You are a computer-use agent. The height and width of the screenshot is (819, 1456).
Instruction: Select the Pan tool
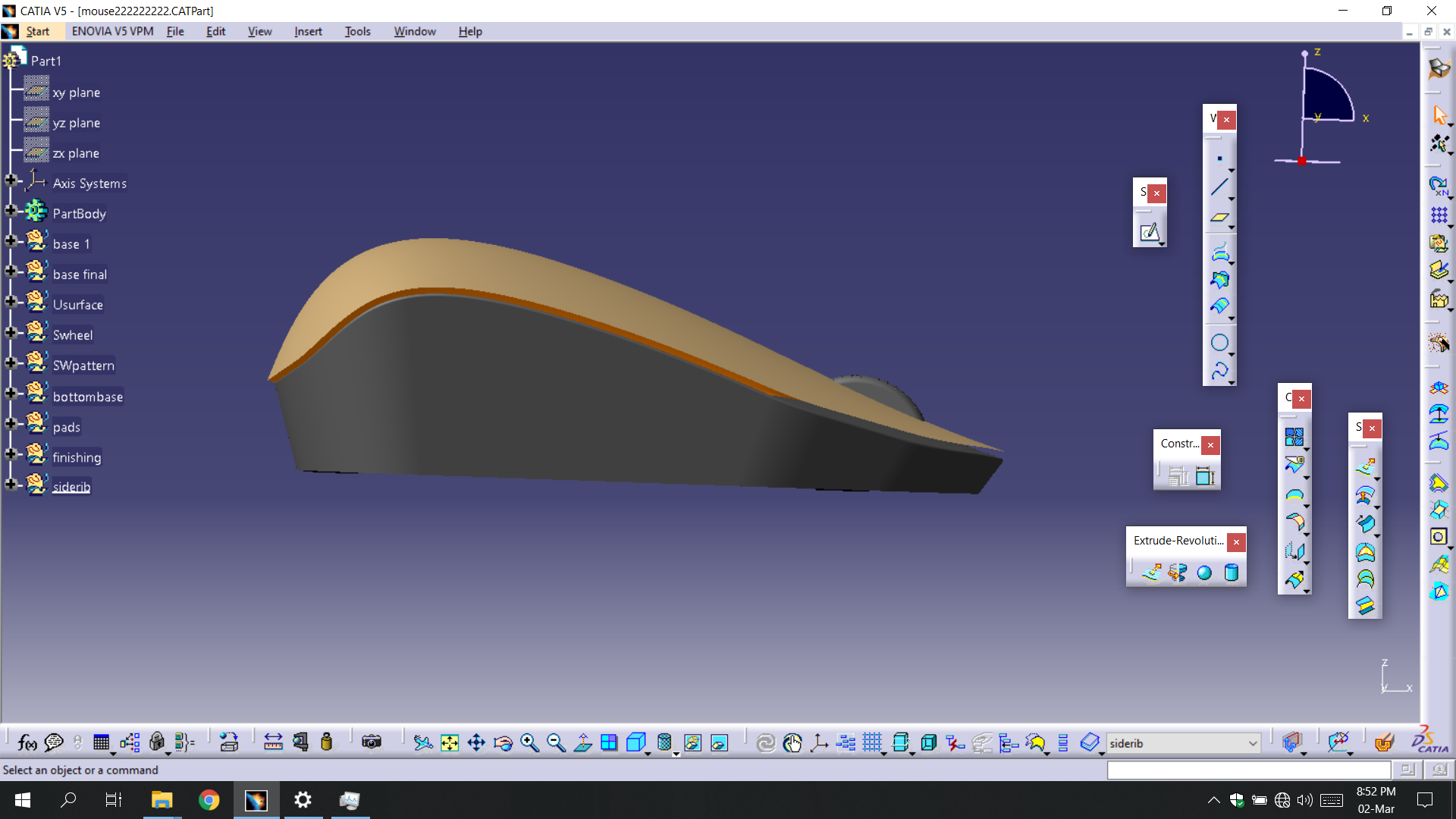click(476, 743)
